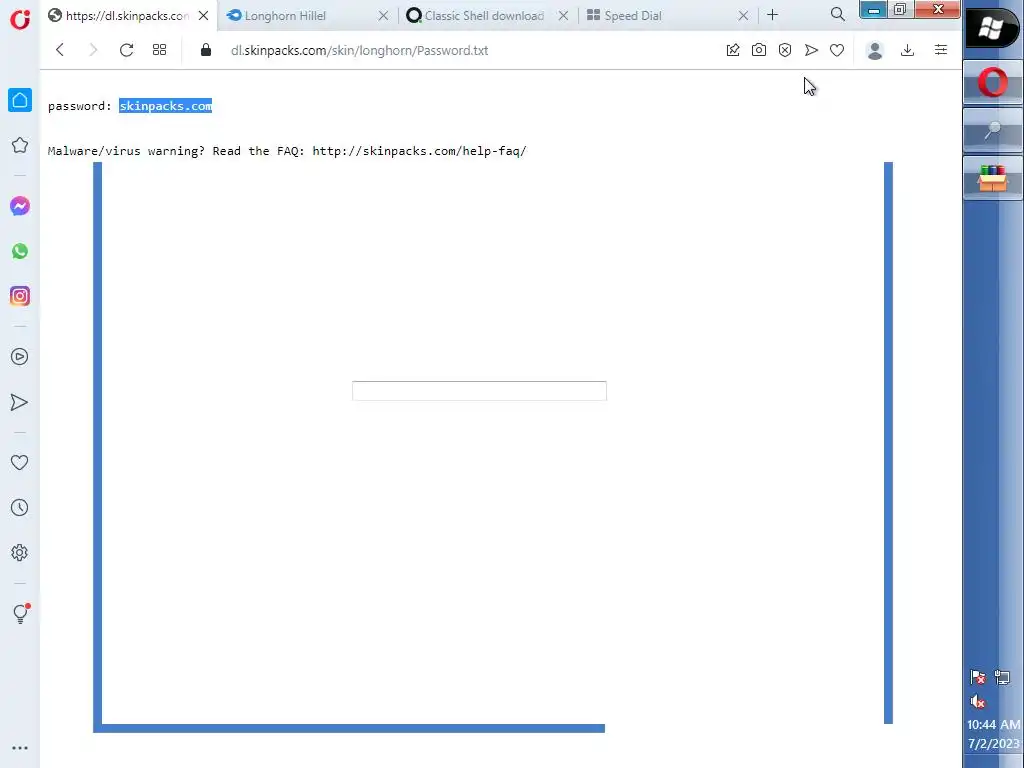Click the 10:44 AM system clock
The height and width of the screenshot is (768, 1024).
pyautogui.click(x=993, y=724)
